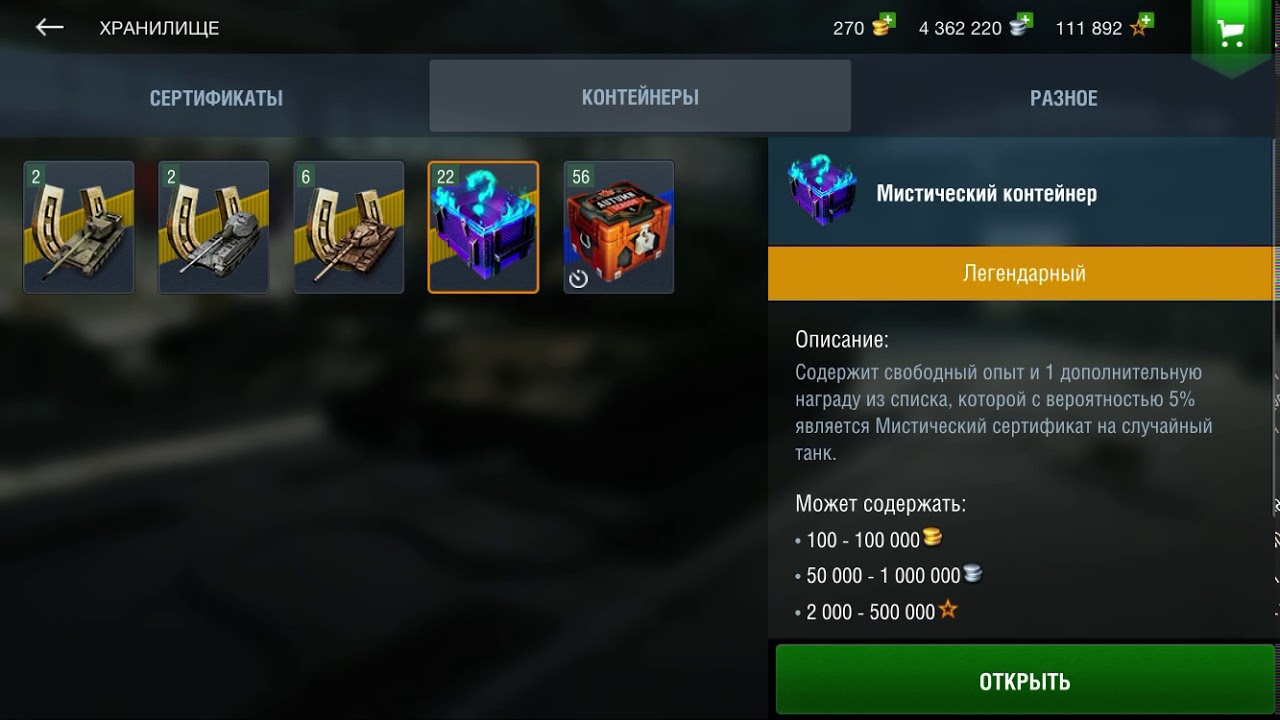Click the green ОТКРЫТЬ button
Viewport: 1280px width, 720px height.
[1025, 680]
